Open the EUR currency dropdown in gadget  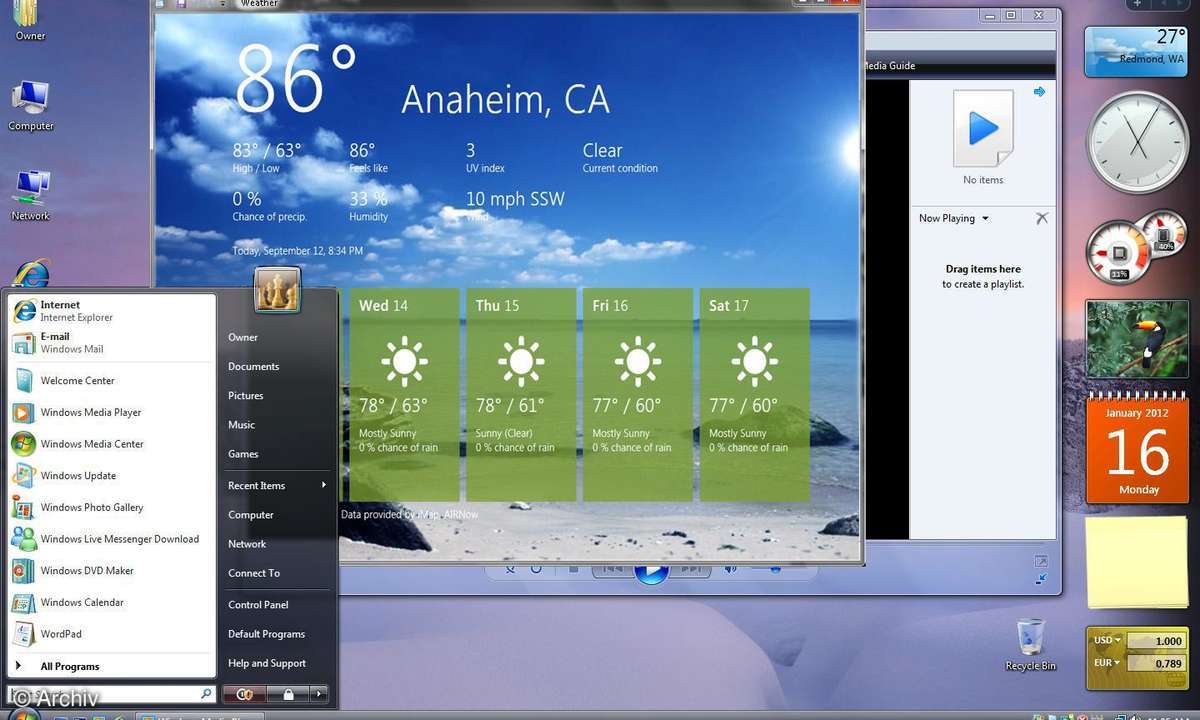tap(1108, 663)
